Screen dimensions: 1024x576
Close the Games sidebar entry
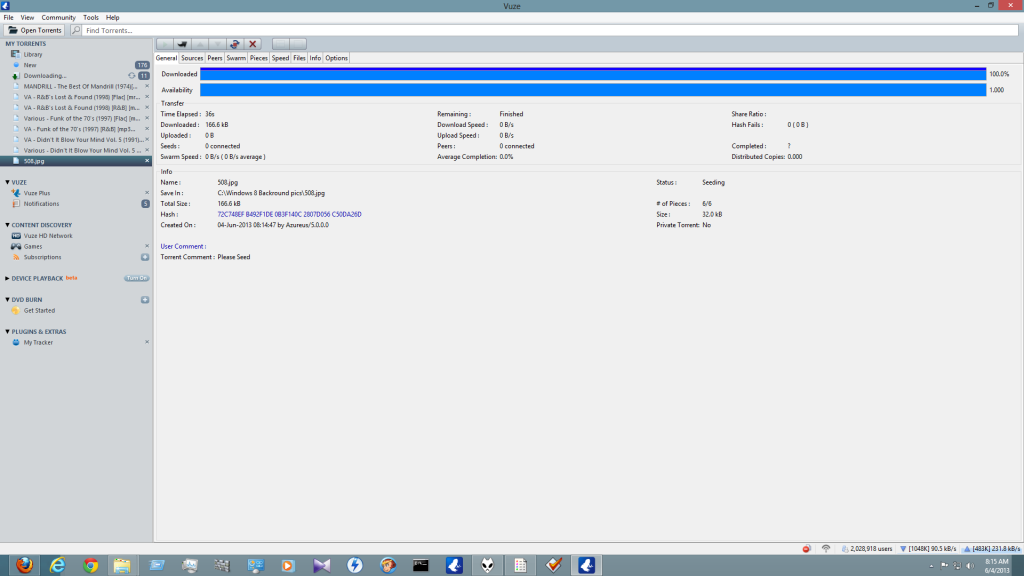pos(147,246)
